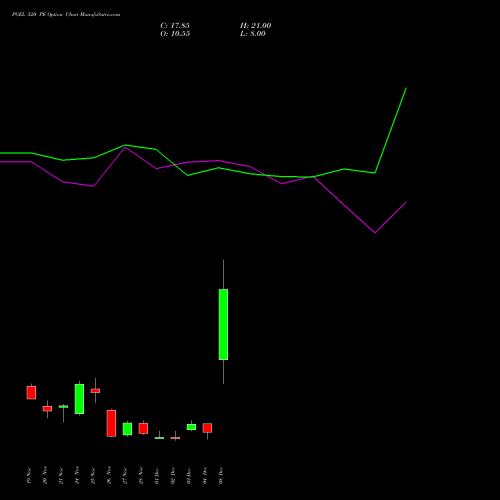Select the 27 Nov date label

pos(125,475)
